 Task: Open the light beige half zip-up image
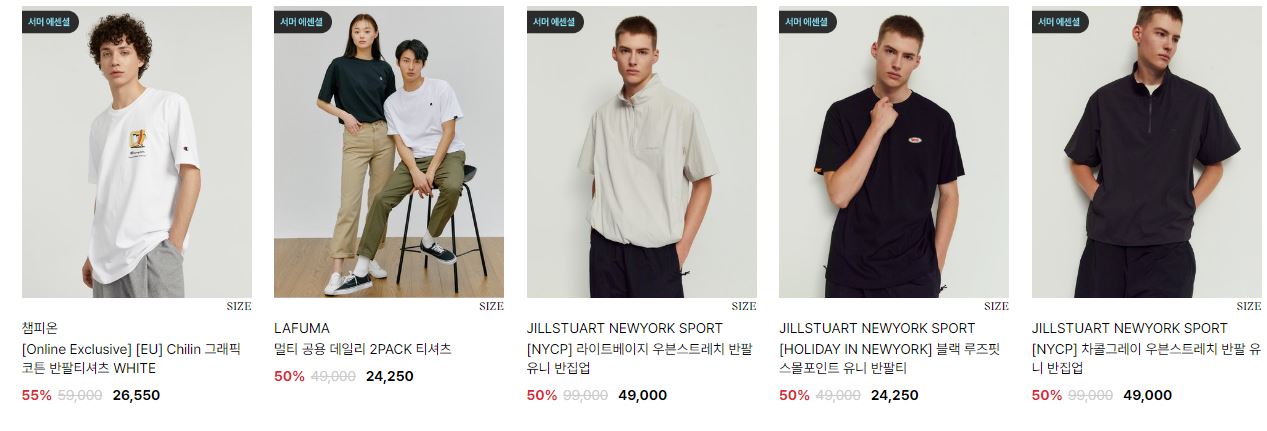642,152
